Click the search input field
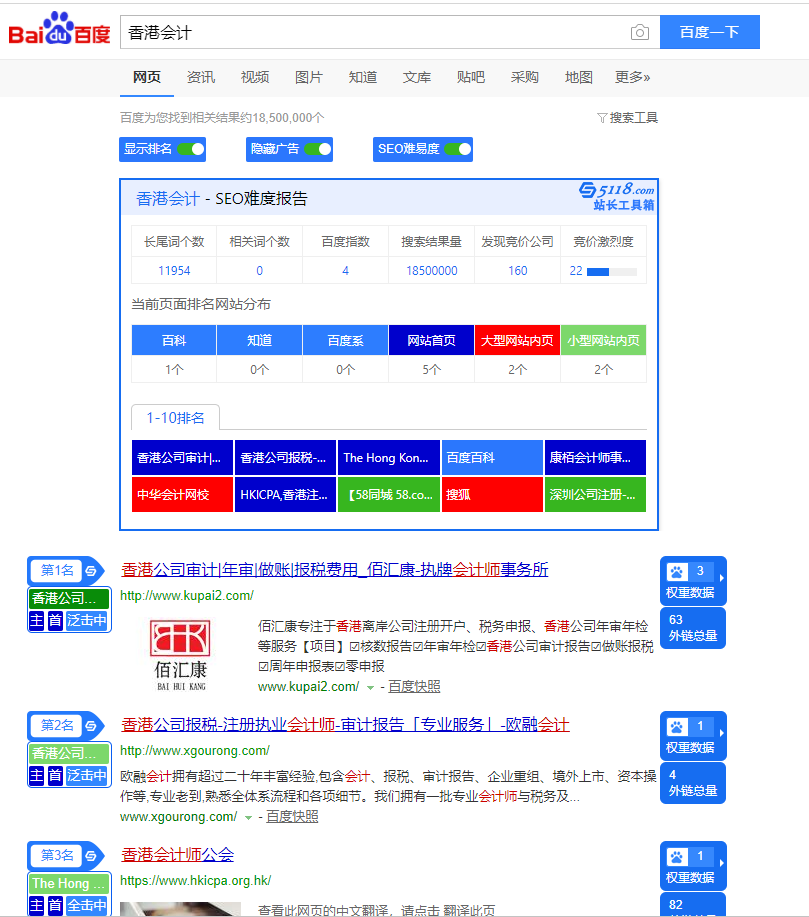Screen dimensions: 809x917 click(x=374, y=32)
